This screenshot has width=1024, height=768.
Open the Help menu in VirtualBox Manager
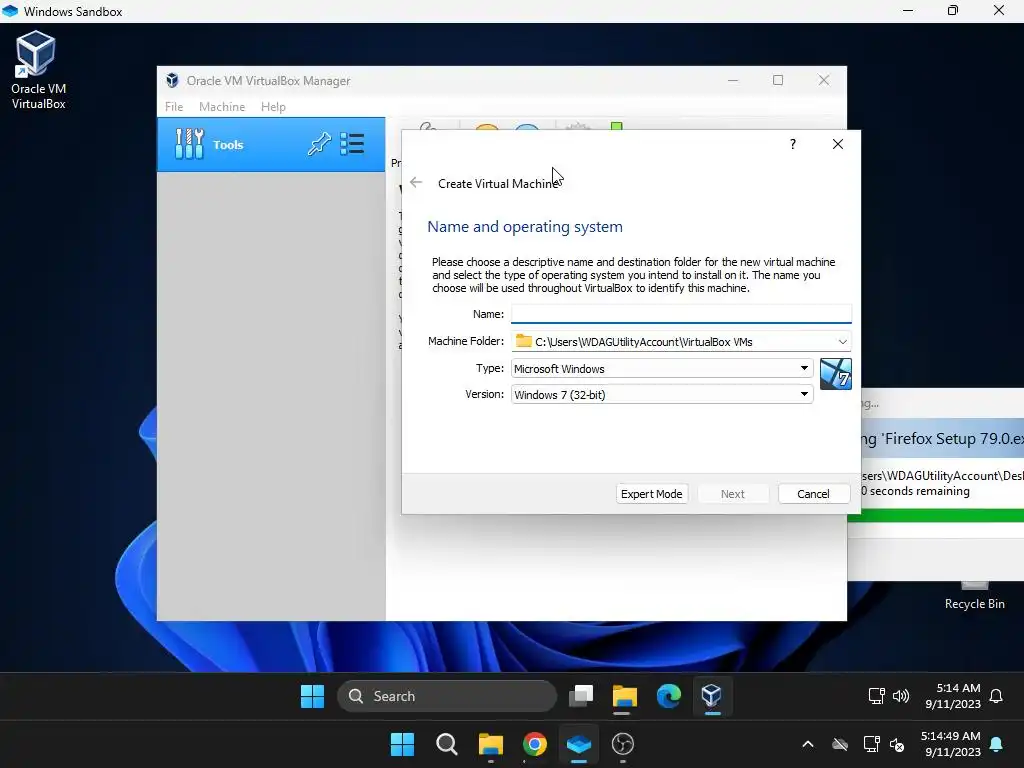tap(273, 106)
